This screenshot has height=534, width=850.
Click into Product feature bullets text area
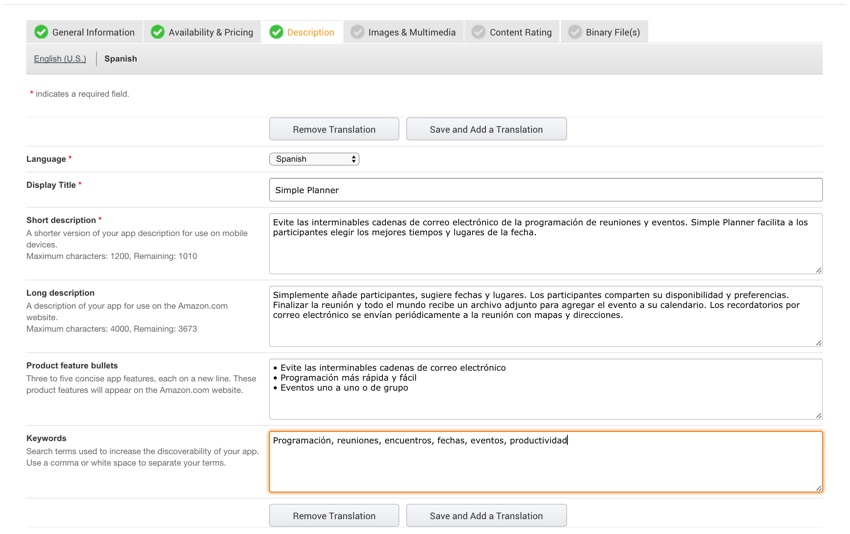pyautogui.click(x=545, y=389)
